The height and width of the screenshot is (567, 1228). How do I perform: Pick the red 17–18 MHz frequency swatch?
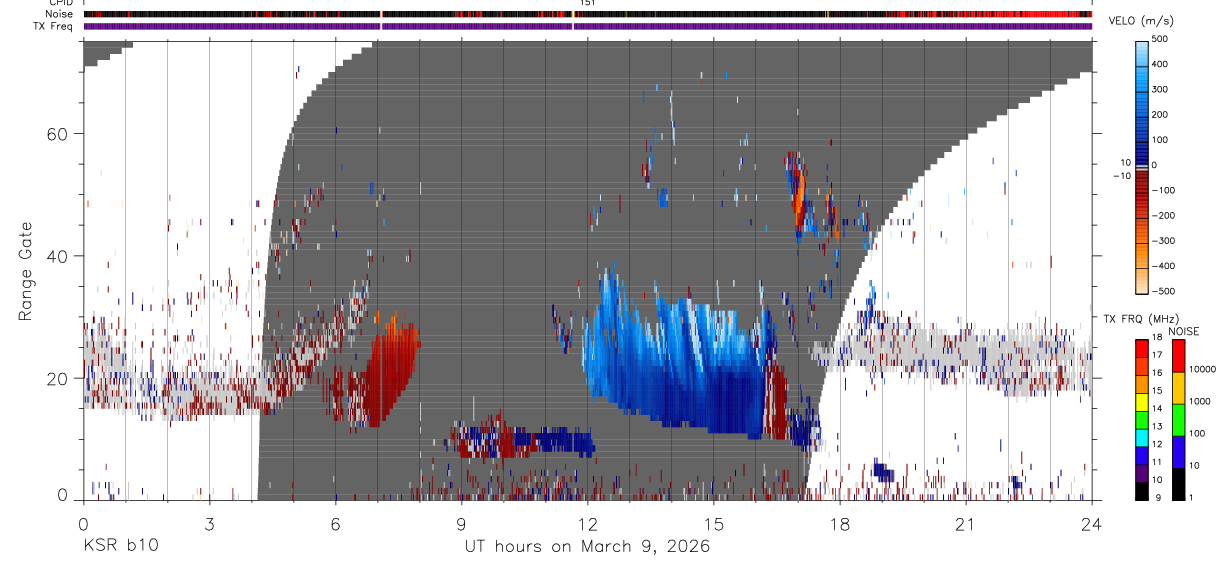coord(1141,348)
